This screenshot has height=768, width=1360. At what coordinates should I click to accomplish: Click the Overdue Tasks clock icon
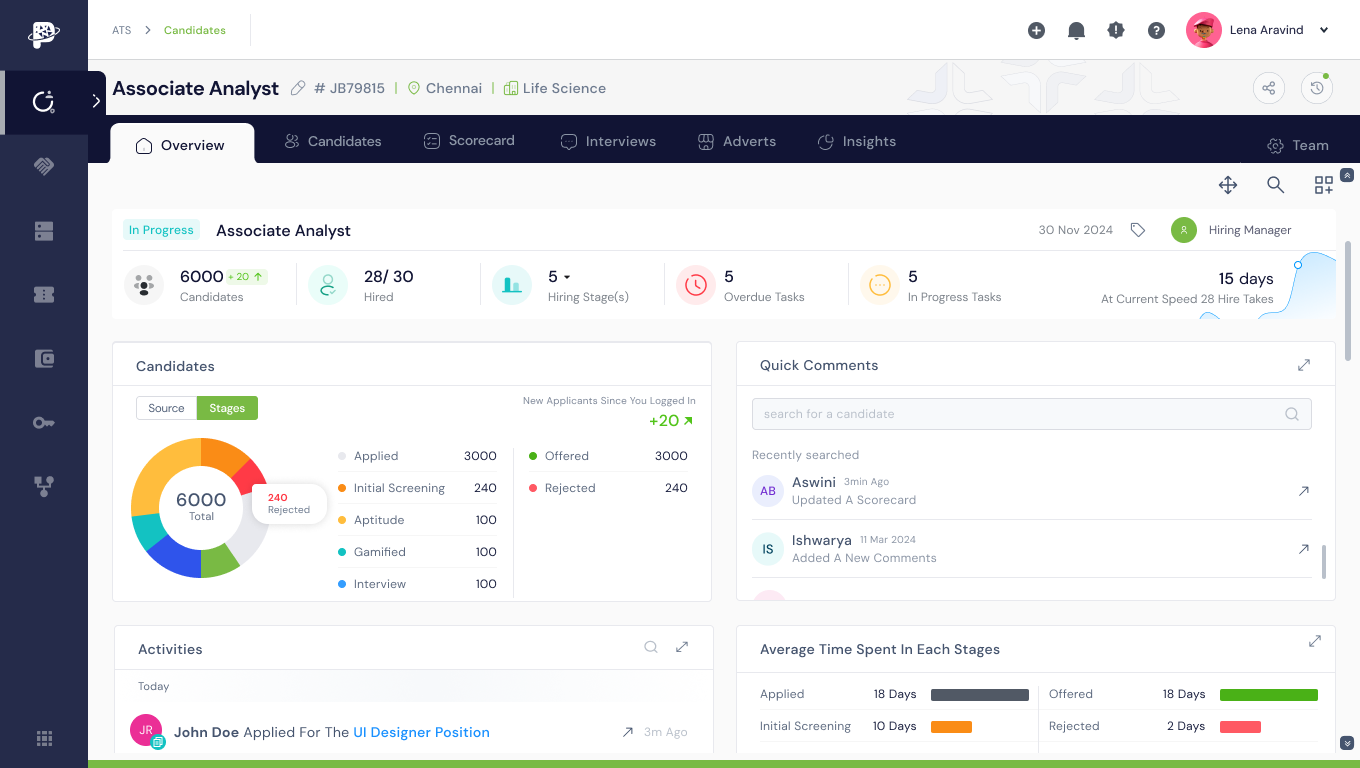(x=696, y=285)
